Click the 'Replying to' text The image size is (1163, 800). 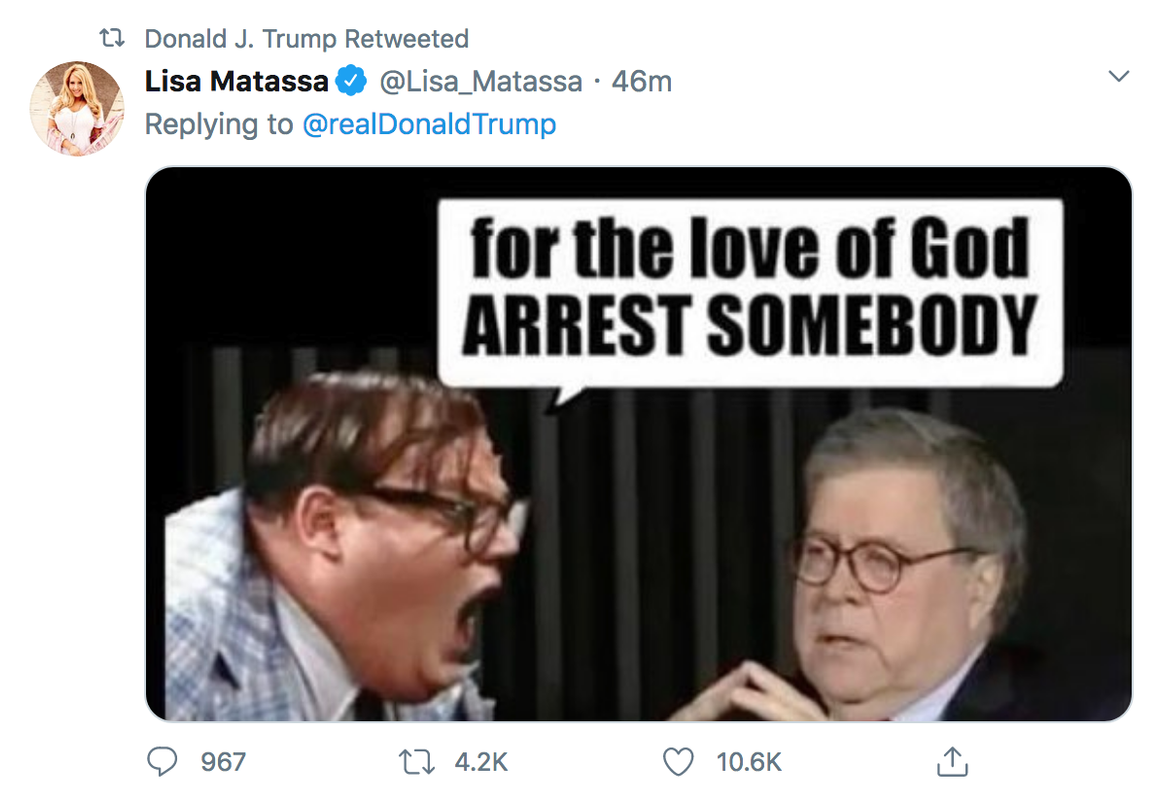(x=218, y=124)
